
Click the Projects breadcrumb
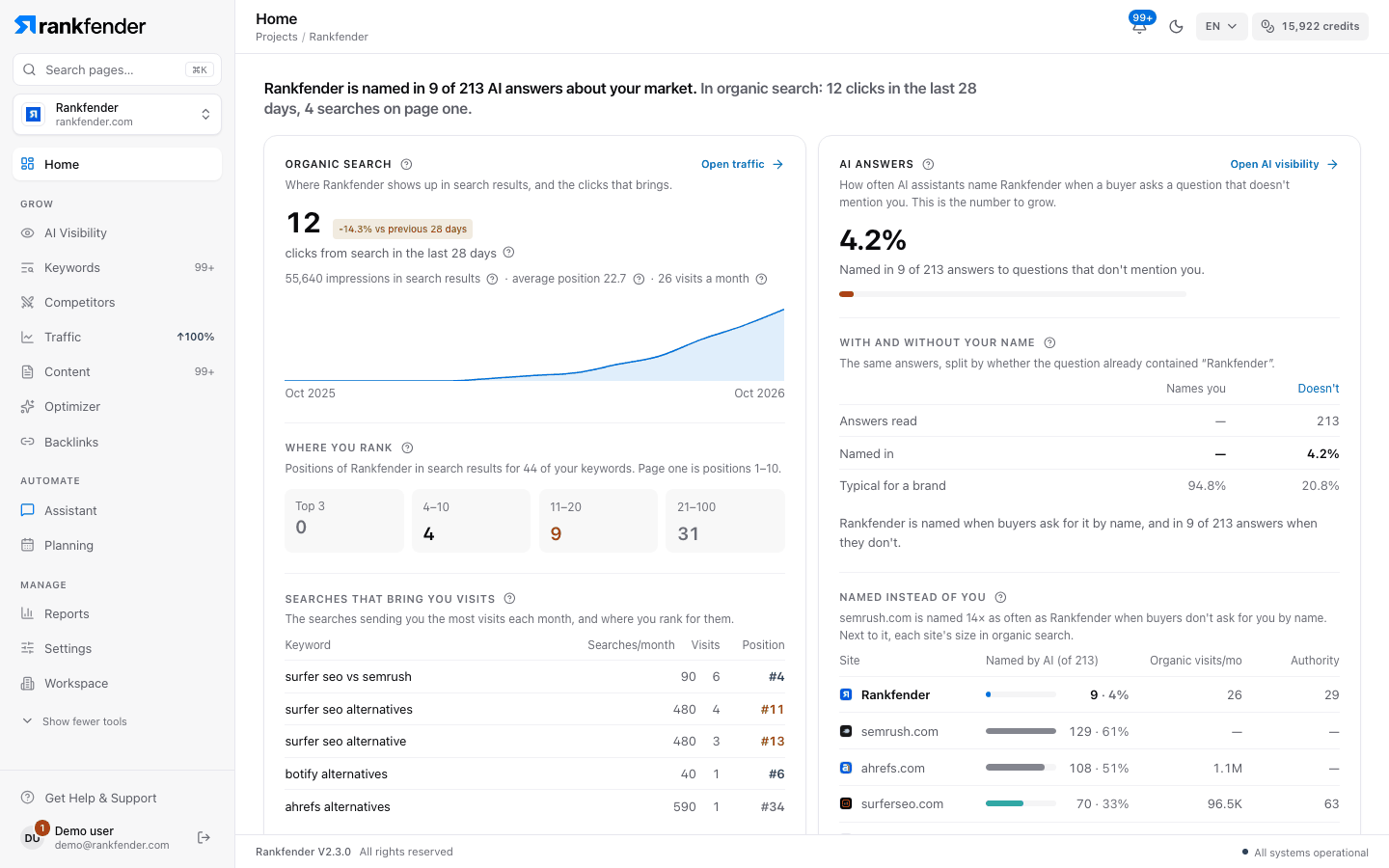276,38
